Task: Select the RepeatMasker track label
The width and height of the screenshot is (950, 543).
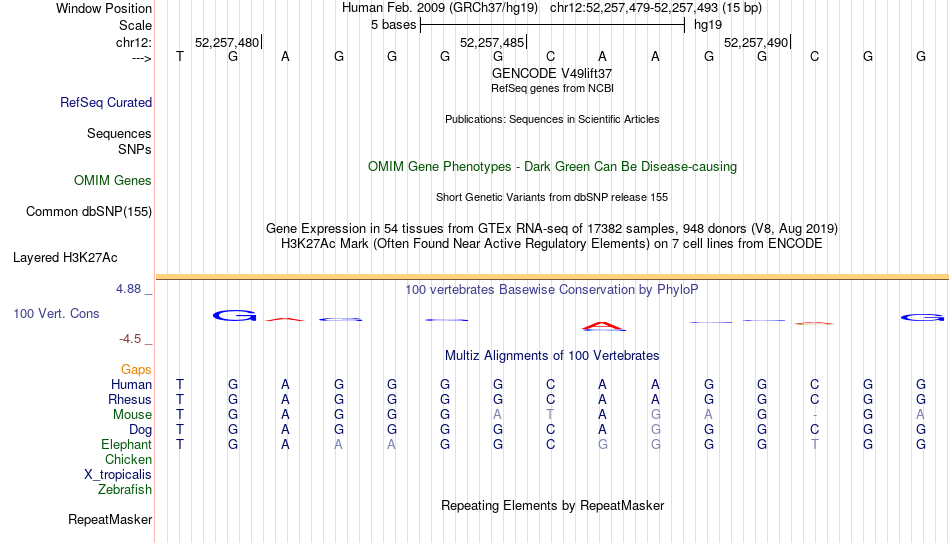Action: coord(110,519)
